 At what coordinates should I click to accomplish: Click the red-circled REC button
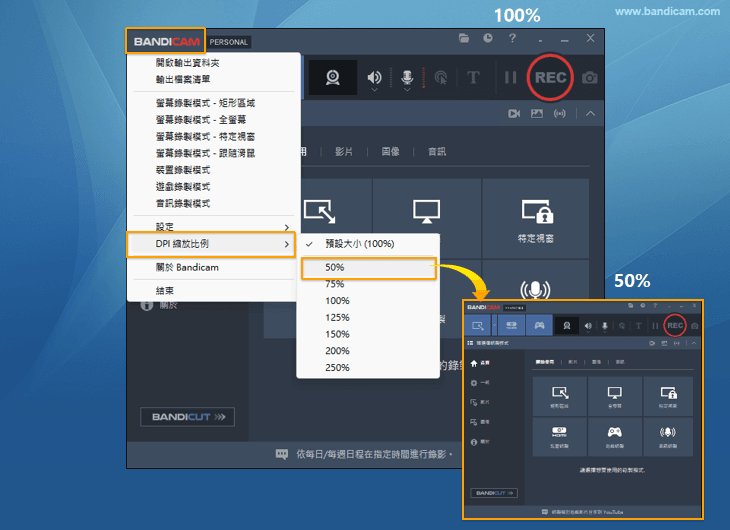[x=549, y=77]
